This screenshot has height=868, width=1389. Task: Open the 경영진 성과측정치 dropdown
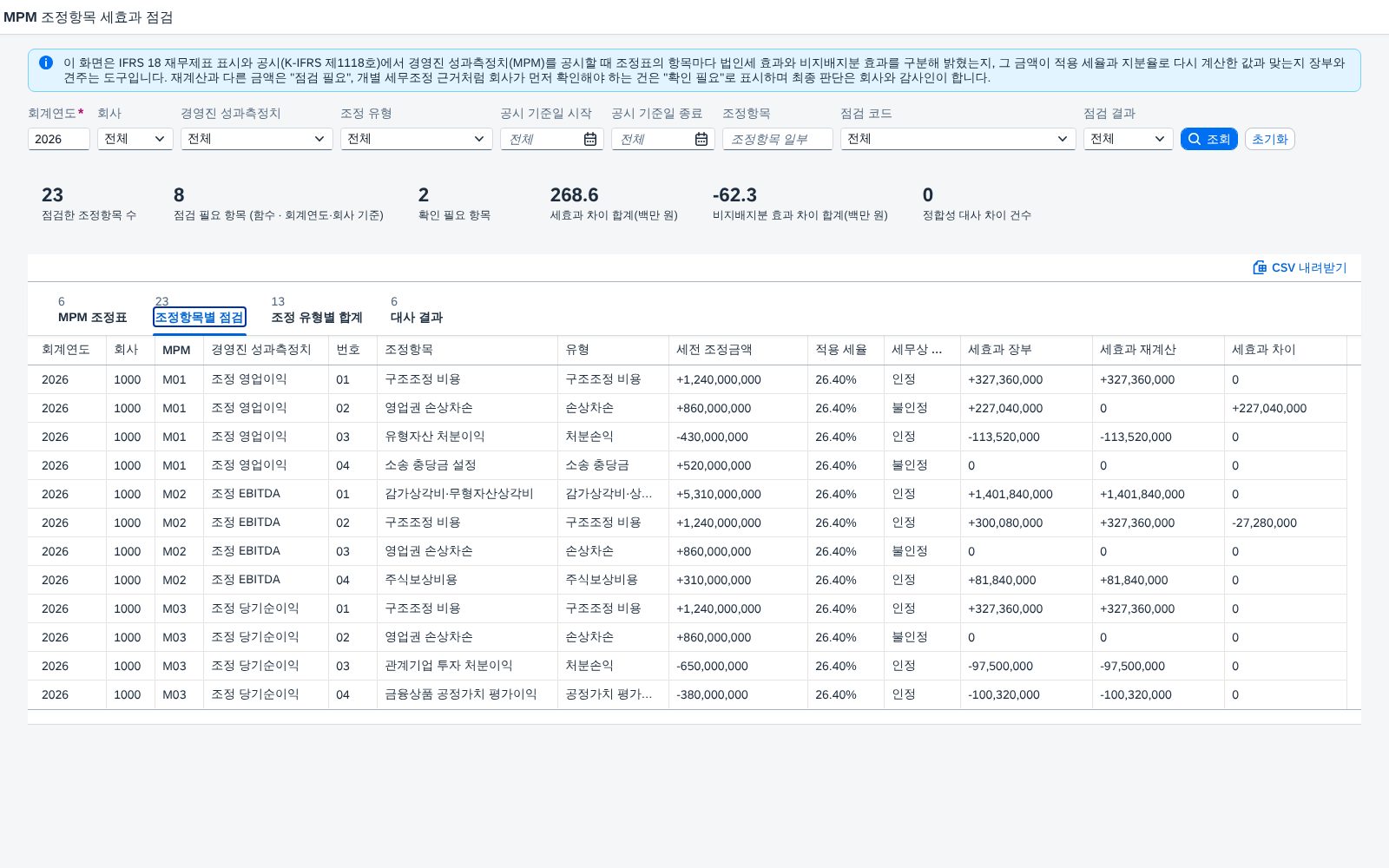pyautogui.click(x=257, y=139)
